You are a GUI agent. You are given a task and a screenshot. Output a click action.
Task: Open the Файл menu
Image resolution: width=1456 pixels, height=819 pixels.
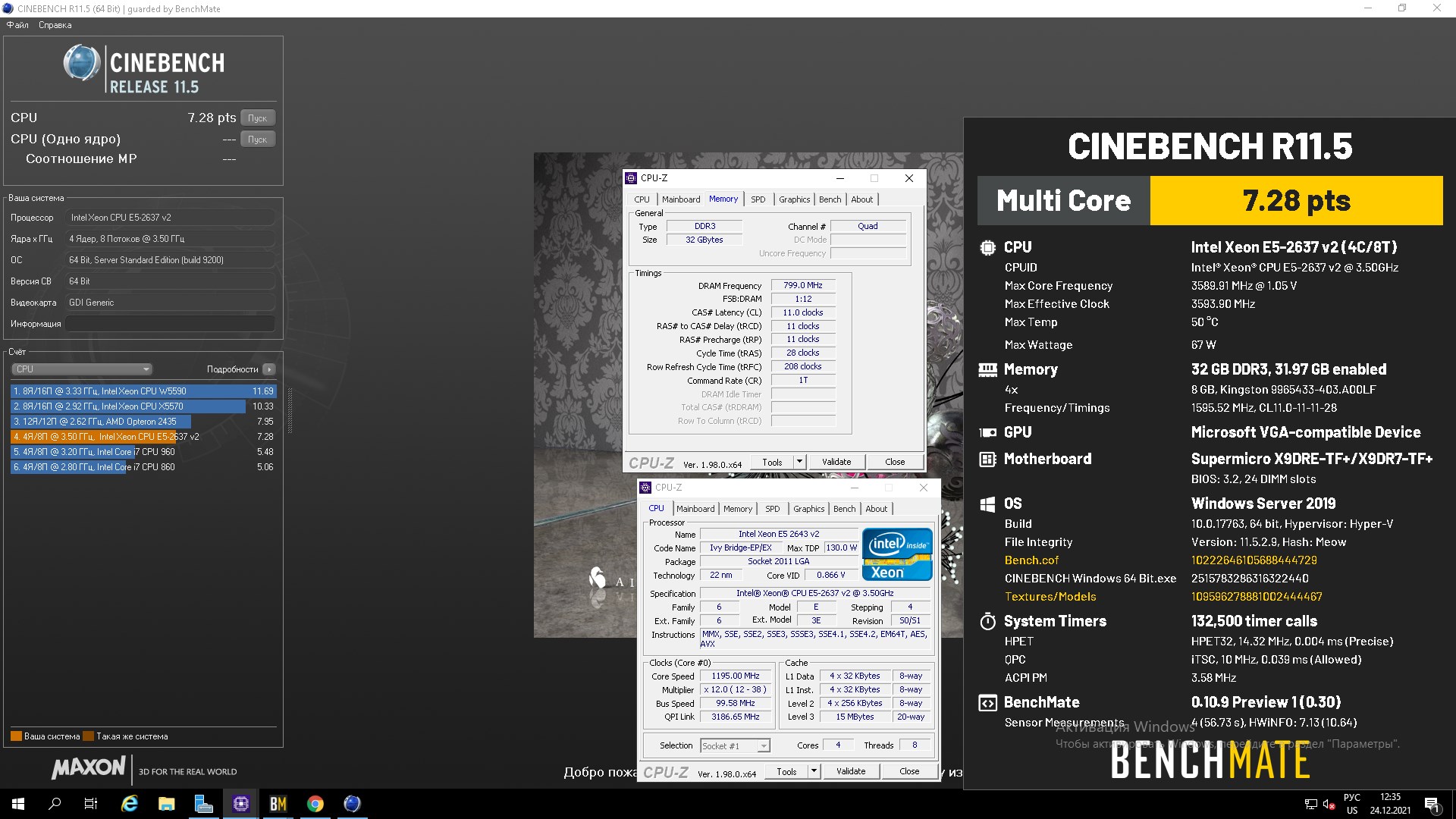coord(17,25)
